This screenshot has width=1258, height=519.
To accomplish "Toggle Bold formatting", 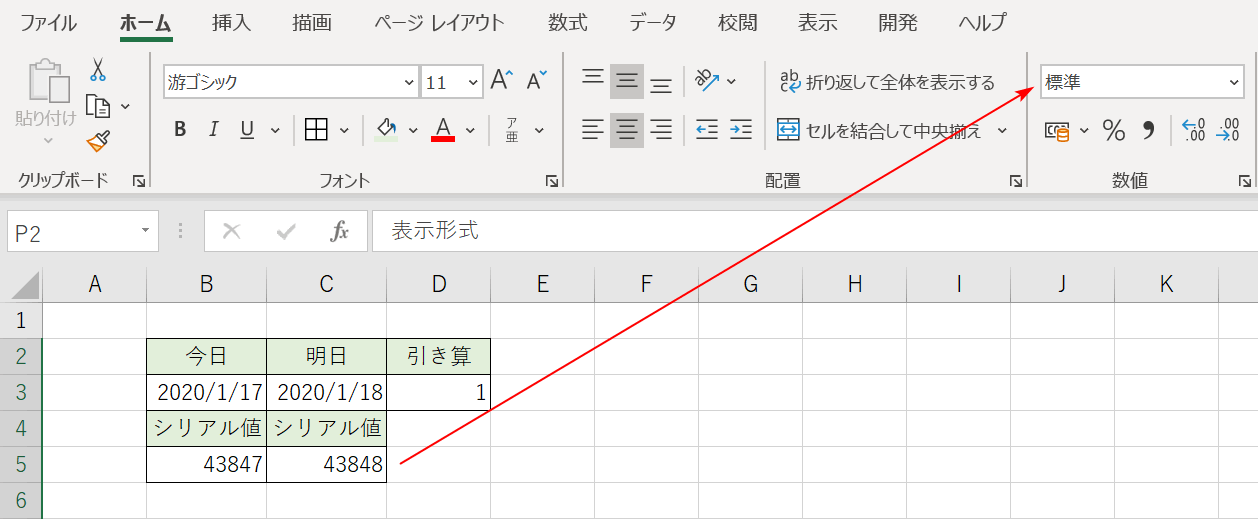I will coord(180,129).
